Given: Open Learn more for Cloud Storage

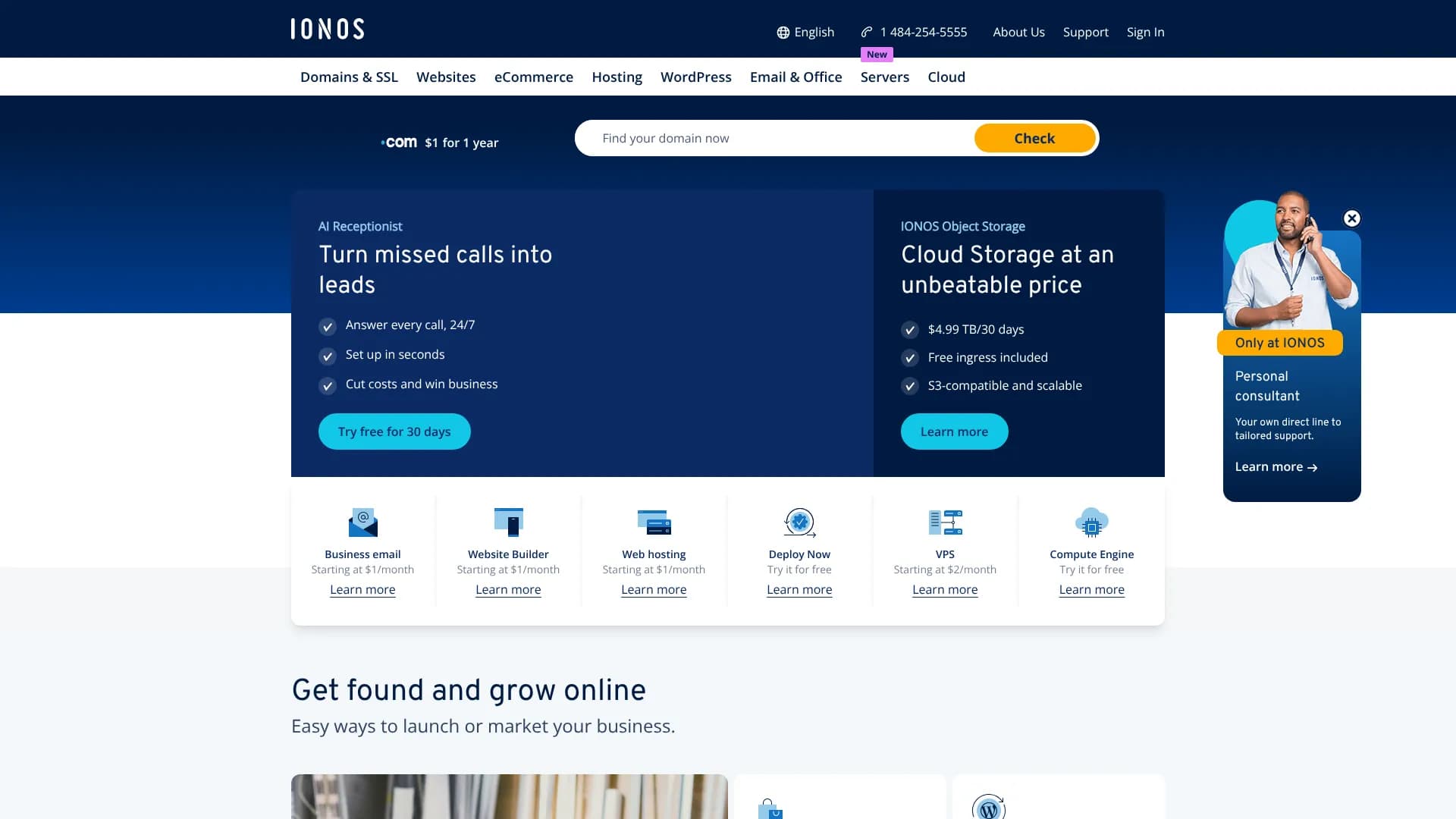Looking at the screenshot, I should (953, 431).
